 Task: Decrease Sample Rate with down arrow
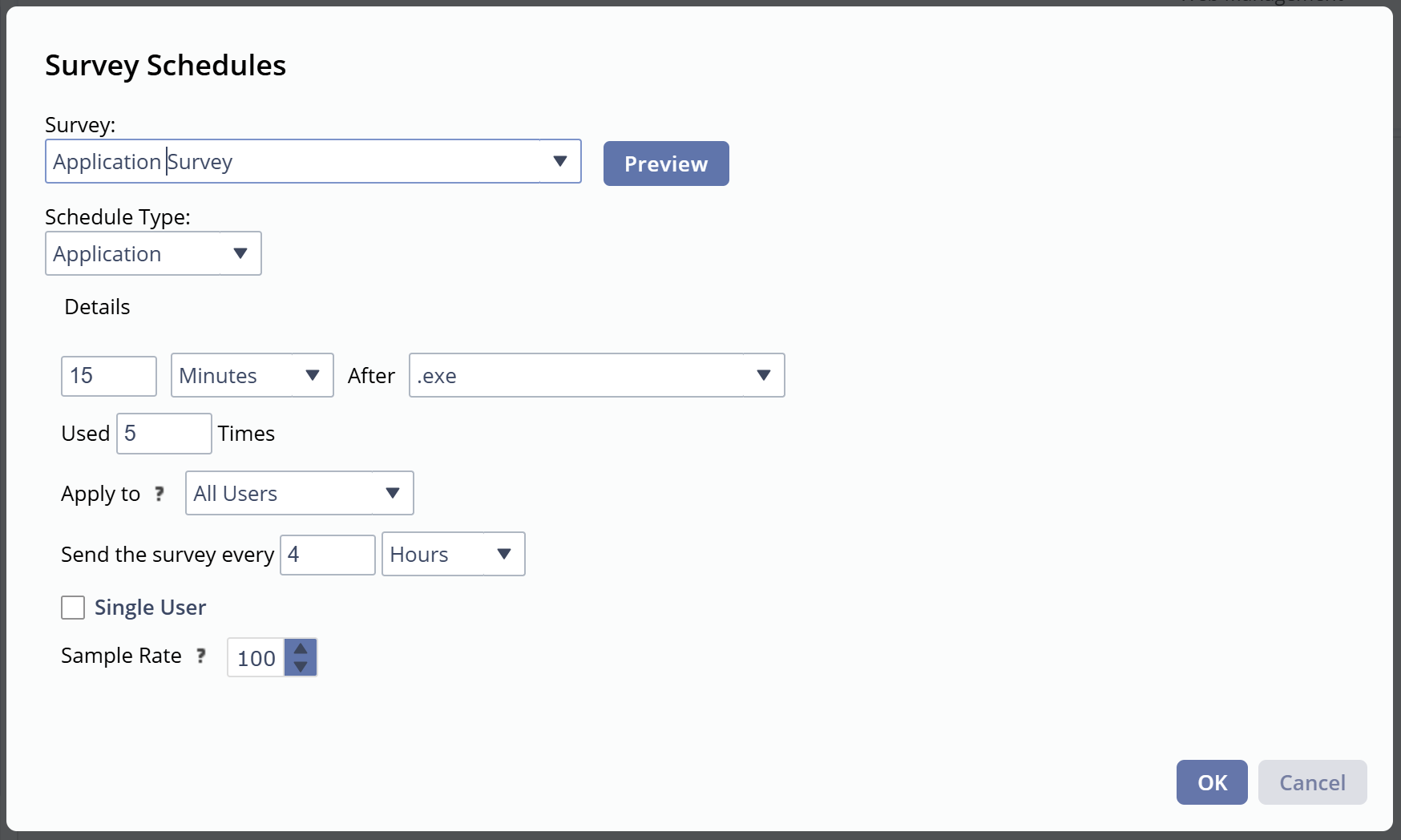point(301,667)
